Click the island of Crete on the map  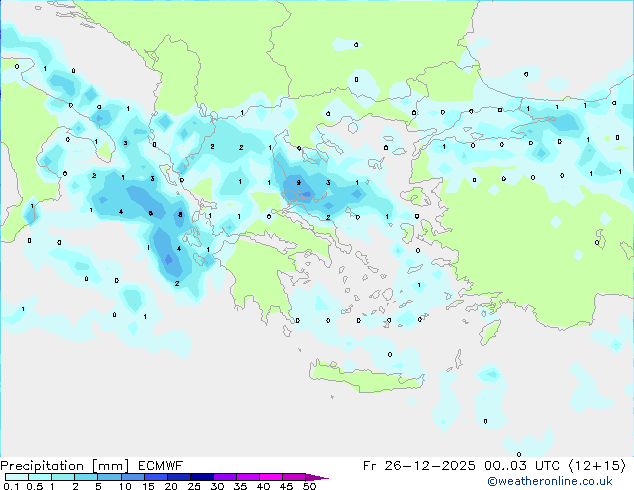click(366, 377)
